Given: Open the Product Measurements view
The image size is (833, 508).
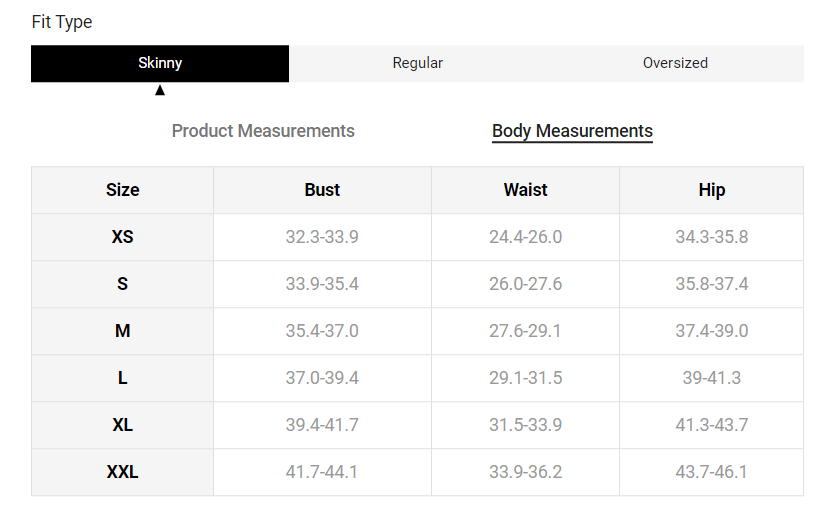Looking at the screenshot, I should click(263, 131).
